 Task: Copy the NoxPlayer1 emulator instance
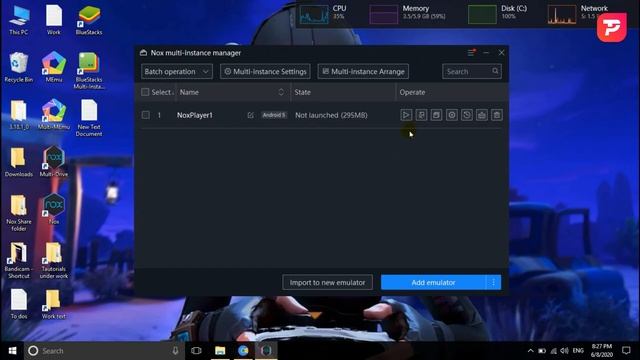coord(436,115)
